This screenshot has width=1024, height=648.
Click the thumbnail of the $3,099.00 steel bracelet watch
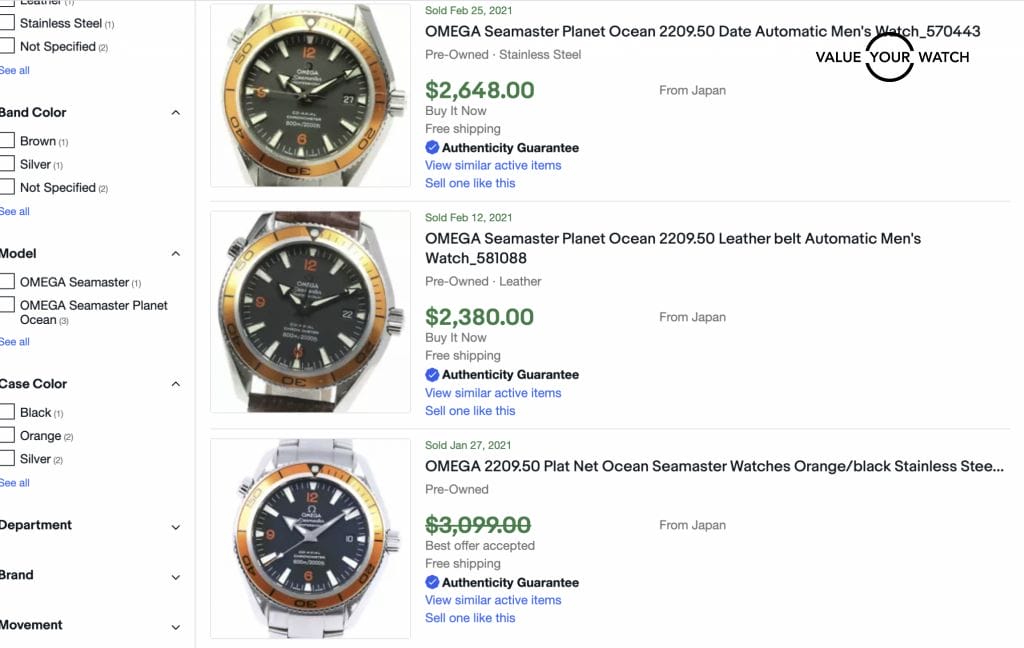click(x=310, y=538)
